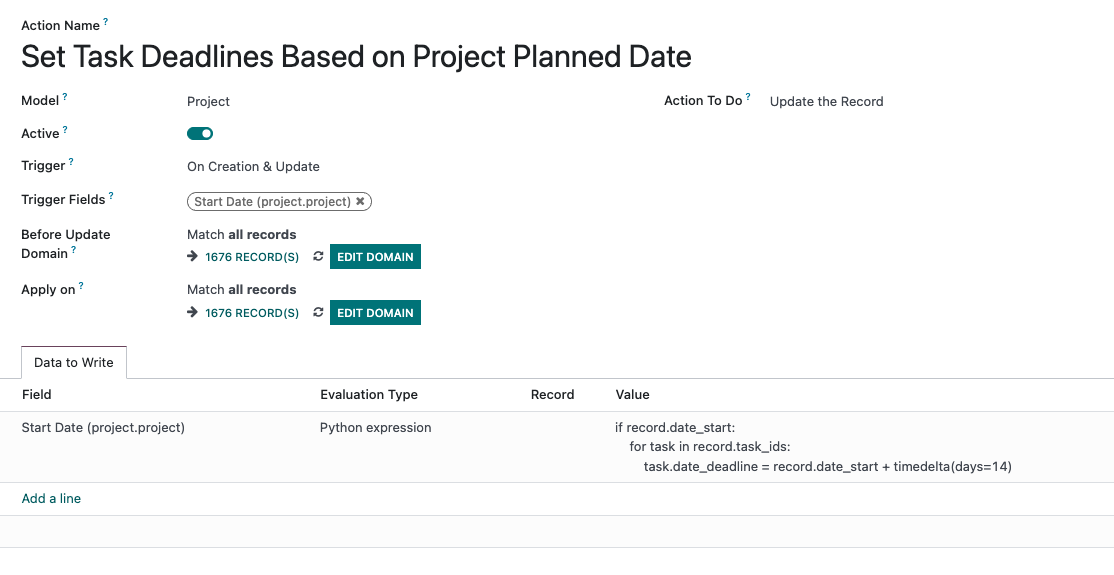
Task: Toggle the Active switch off
Action: 200,134
